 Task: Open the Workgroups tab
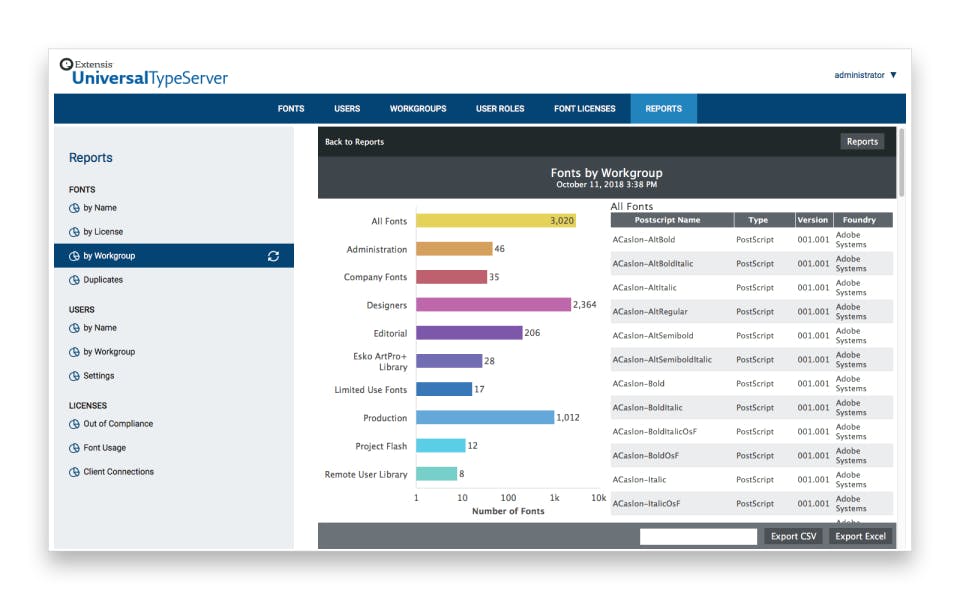point(418,108)
